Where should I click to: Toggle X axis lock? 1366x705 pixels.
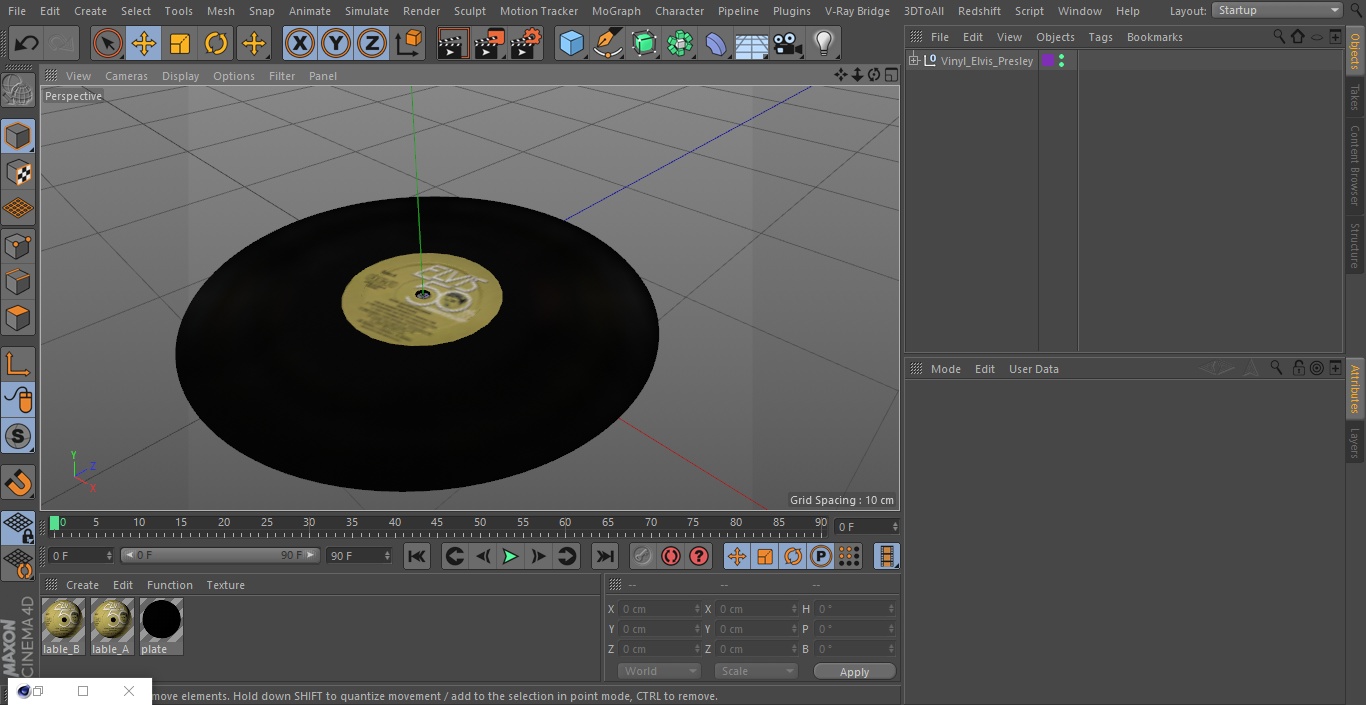[x=300, y=44]
